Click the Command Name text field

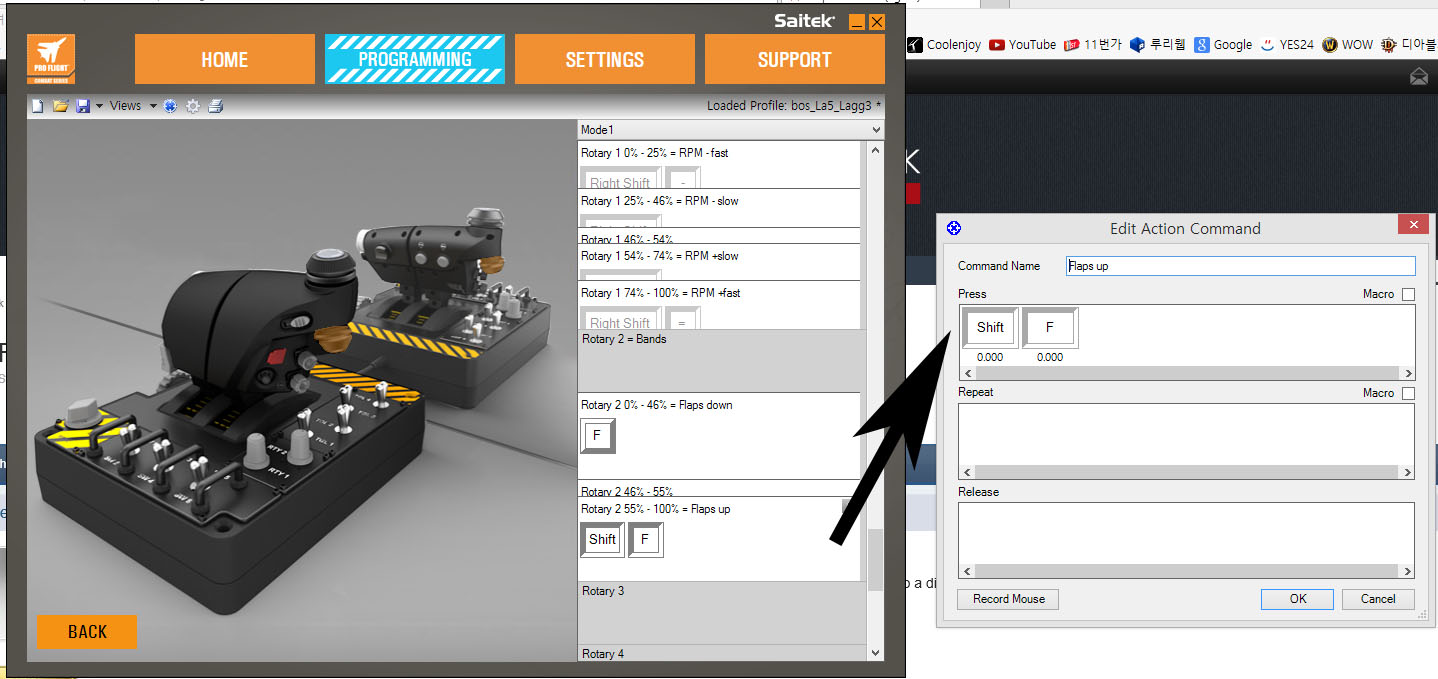[1240, 266]
